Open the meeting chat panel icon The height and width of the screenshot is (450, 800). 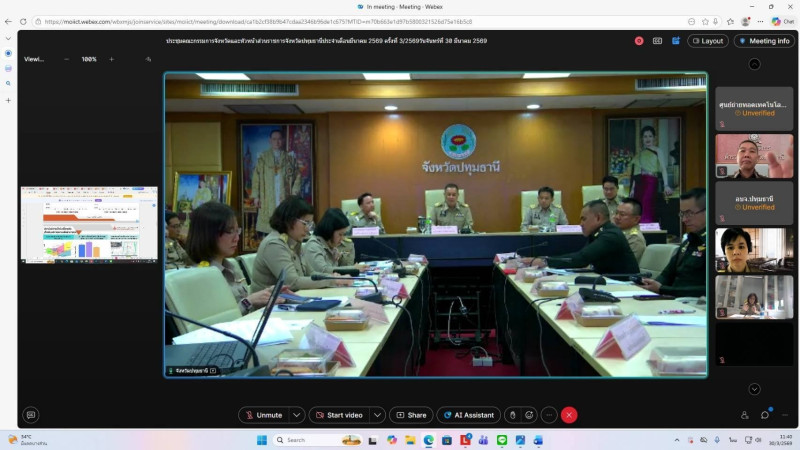click(765, 415)
